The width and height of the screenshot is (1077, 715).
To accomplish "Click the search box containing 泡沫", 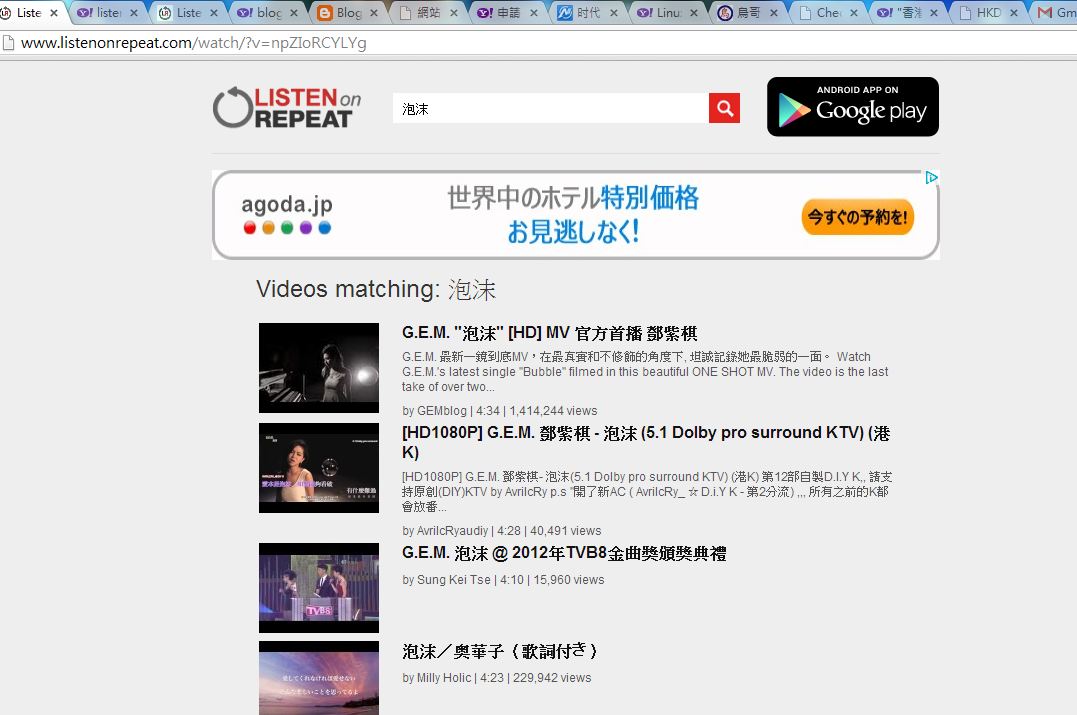I will pos(550,108).
